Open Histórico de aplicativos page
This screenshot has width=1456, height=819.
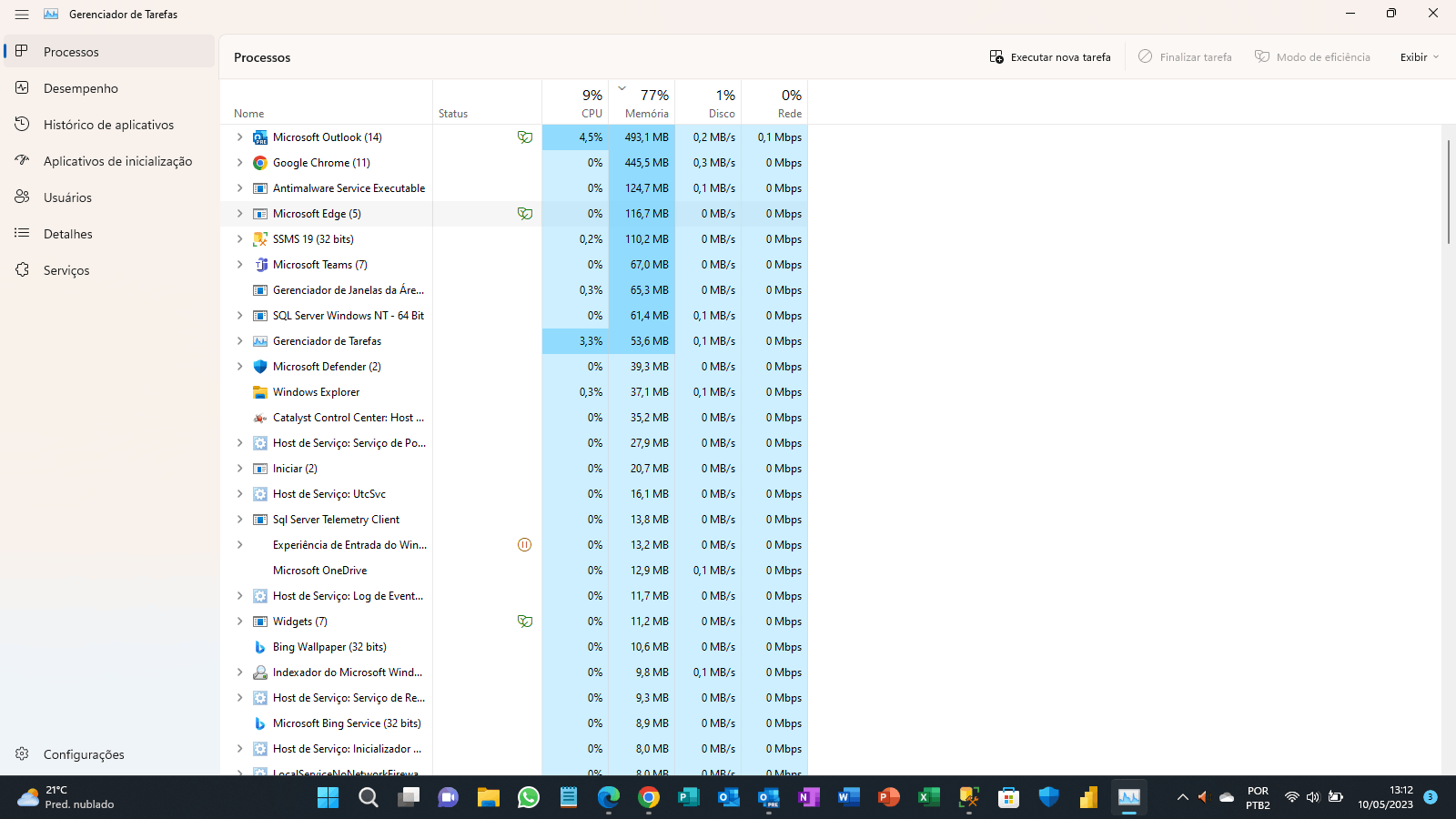click(x=109, y=125)
